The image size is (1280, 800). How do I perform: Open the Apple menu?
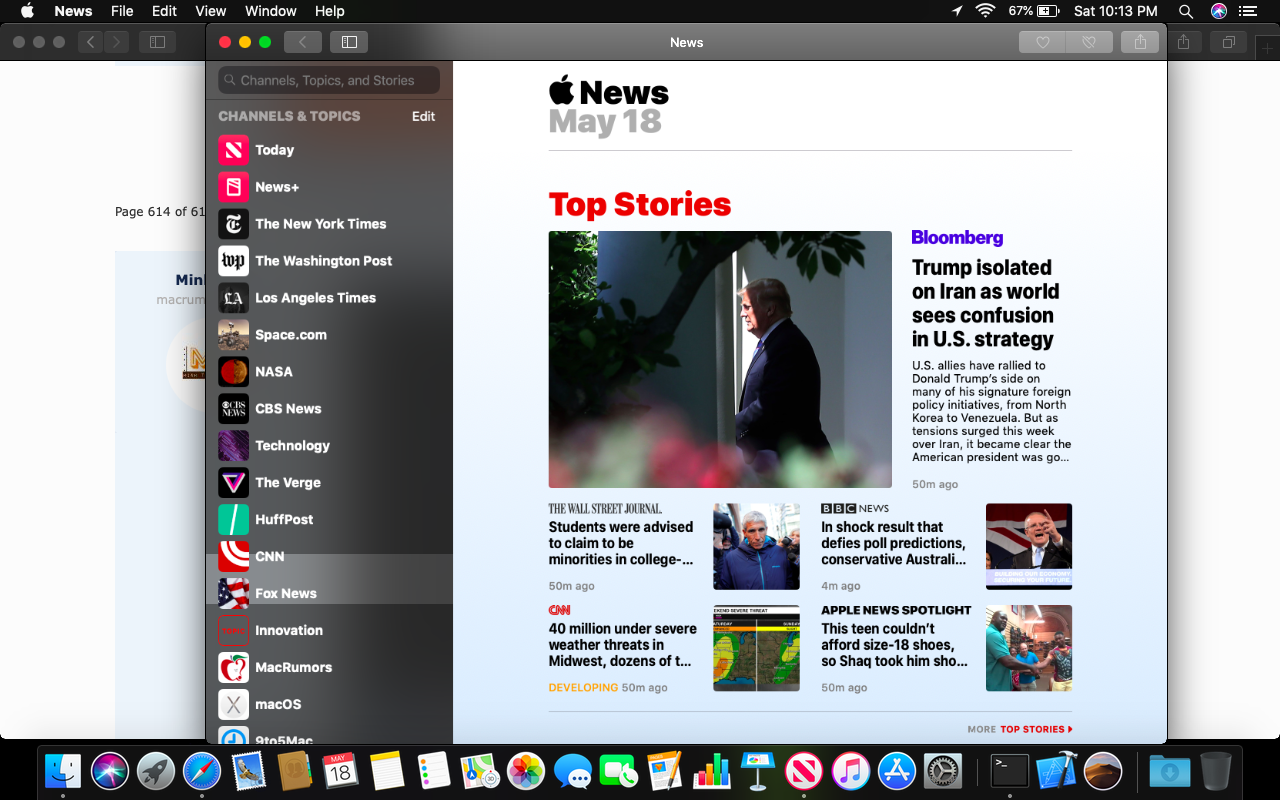click(27, 11)
